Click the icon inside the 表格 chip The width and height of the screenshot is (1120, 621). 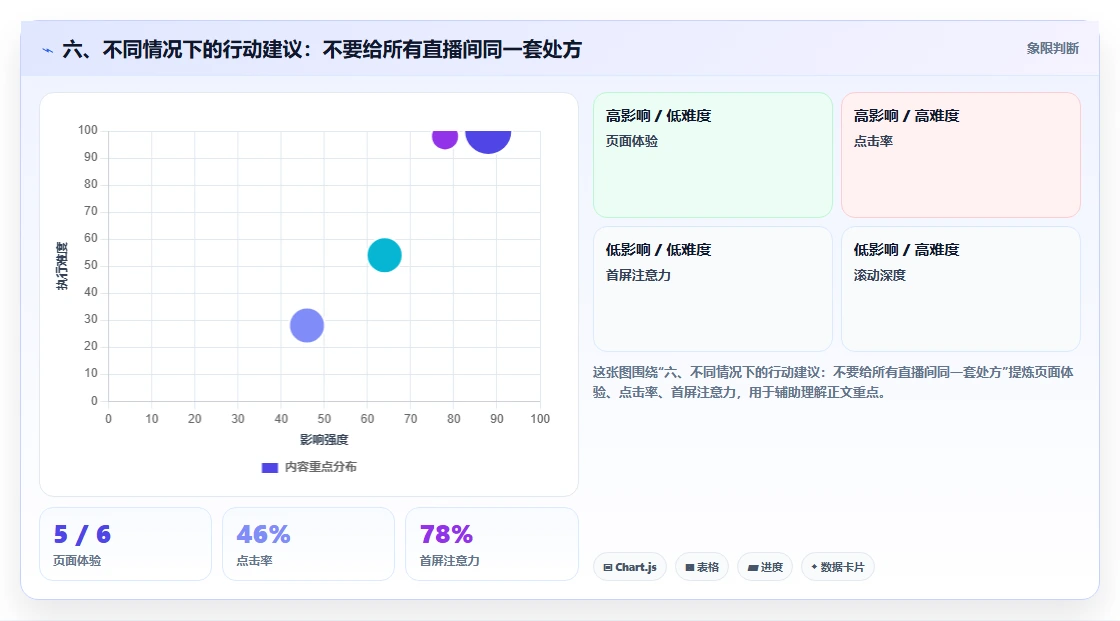coord(690,567)
